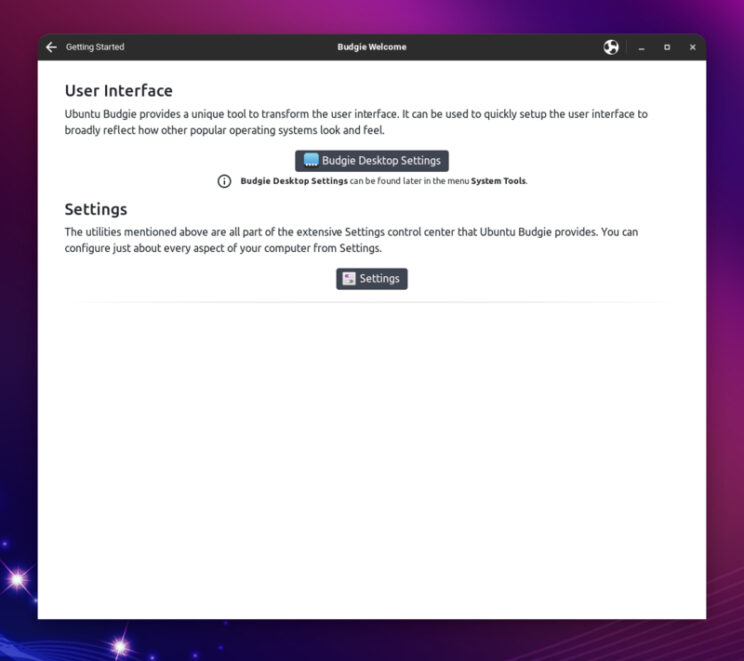Maximize the Budgie Welcome window
Image resolution: width=744 pixels, height=661 pixels.
pos(667,47)
